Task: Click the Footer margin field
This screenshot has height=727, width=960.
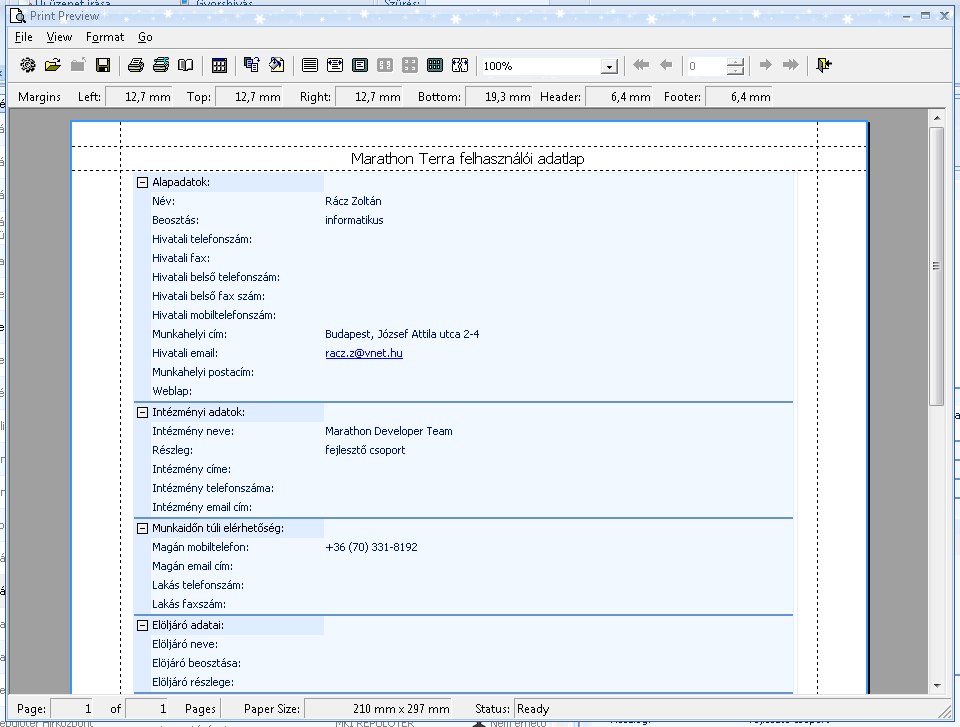Action: [x=738, y=97]
